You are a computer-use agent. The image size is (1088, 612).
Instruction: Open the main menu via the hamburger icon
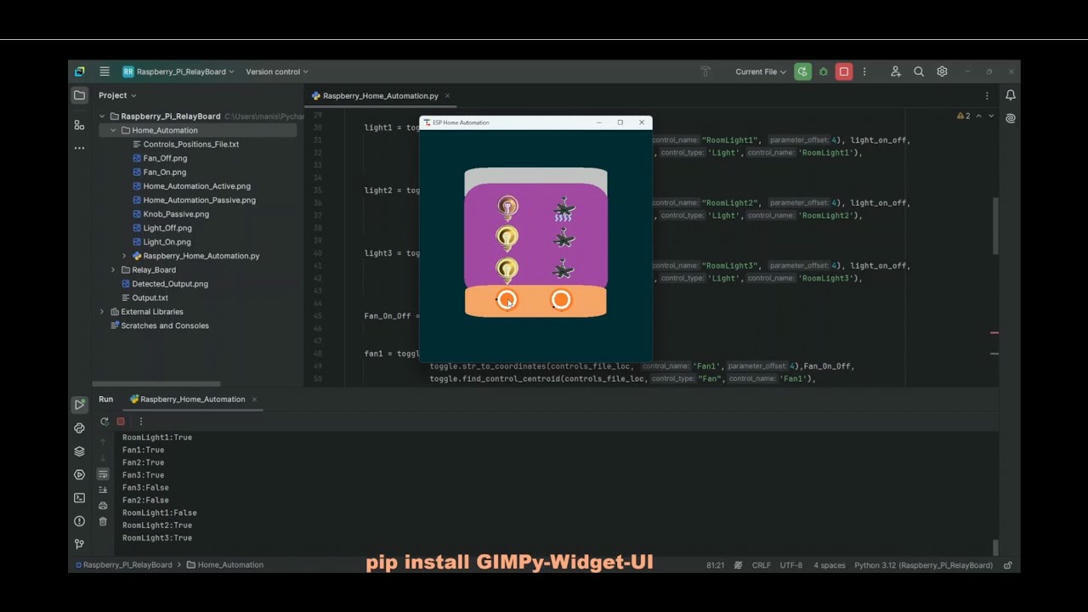coord(103,71)
